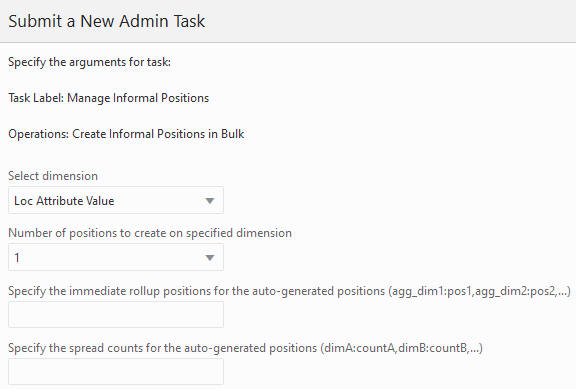576x389 pixels.
Task: Focus the immediate rollup positions input field
Action: pos(116,314)
